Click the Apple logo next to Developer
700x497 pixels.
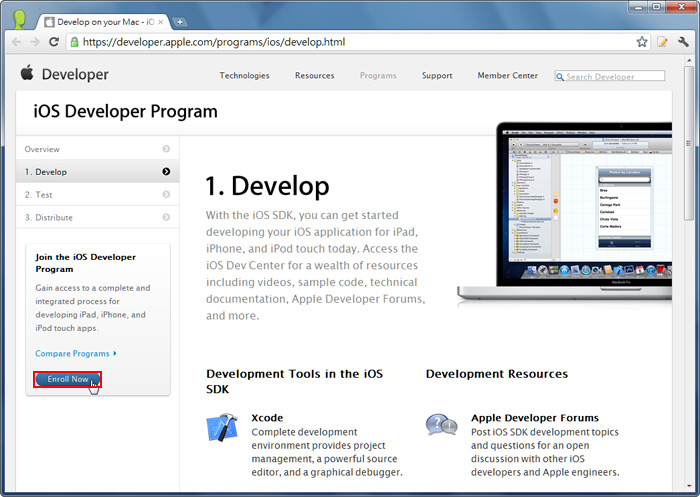point(27,72)
